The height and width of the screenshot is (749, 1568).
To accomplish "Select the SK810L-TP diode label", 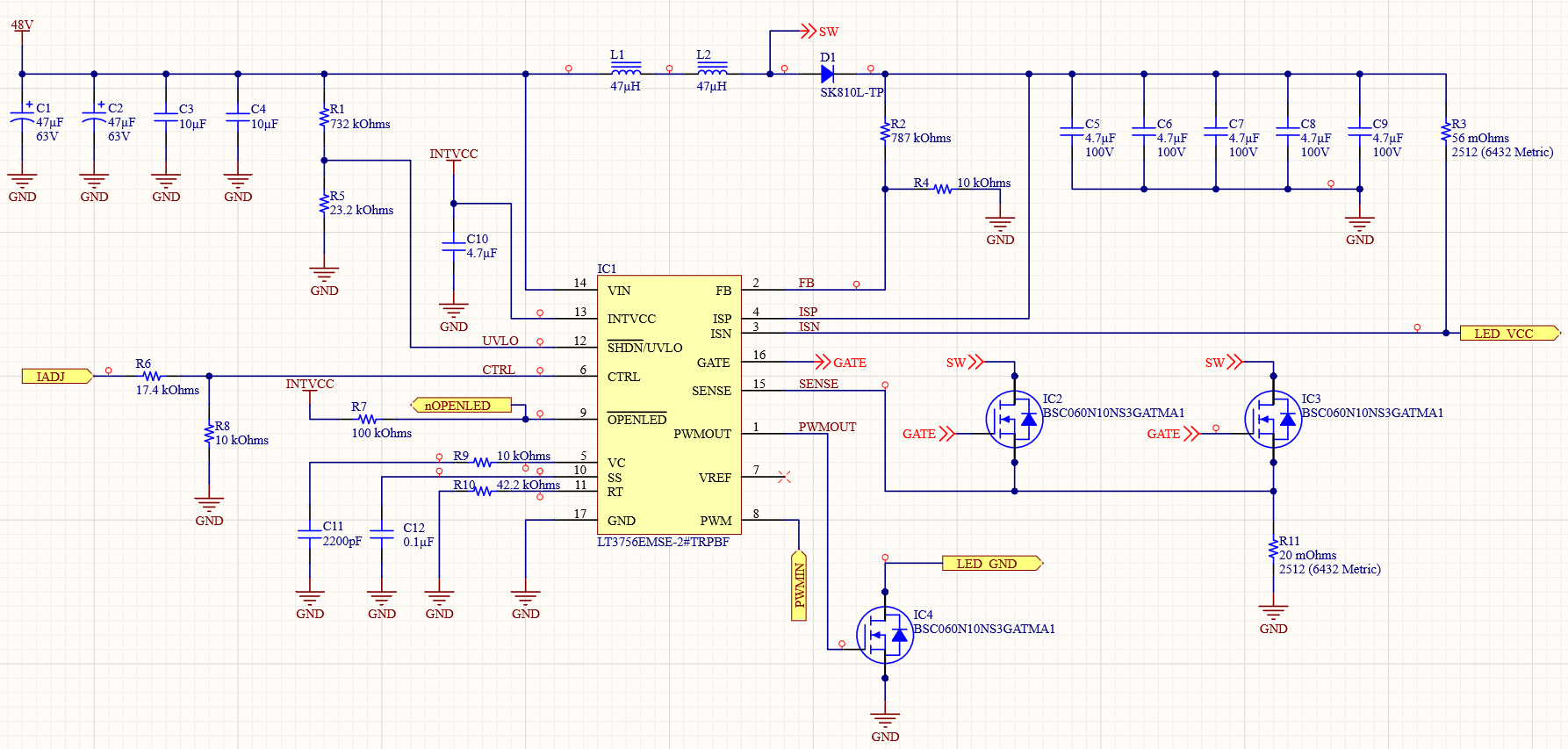I will (852, 92).
